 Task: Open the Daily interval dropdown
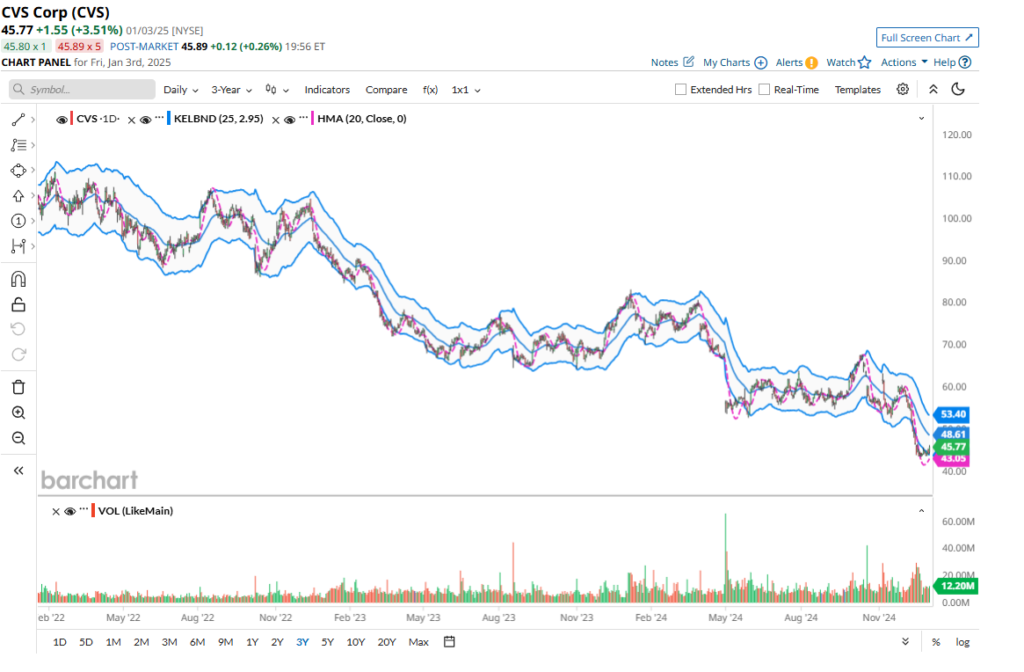pos(181,90)
